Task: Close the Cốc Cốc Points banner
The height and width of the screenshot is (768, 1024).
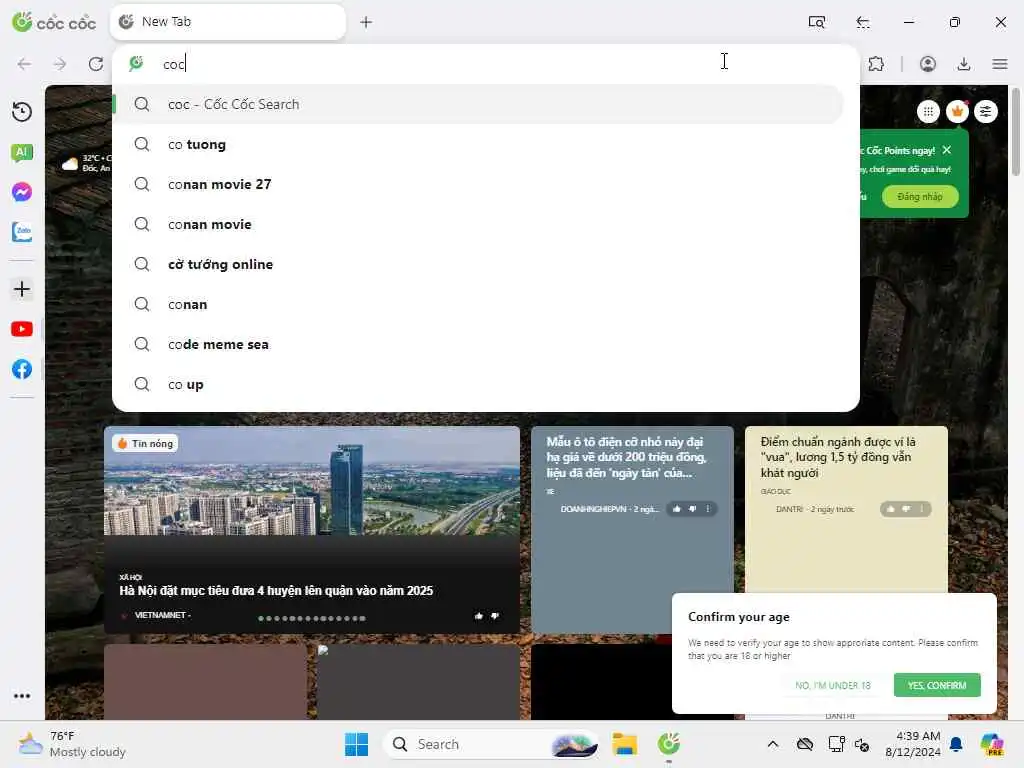Action: (x=947, y=150)
